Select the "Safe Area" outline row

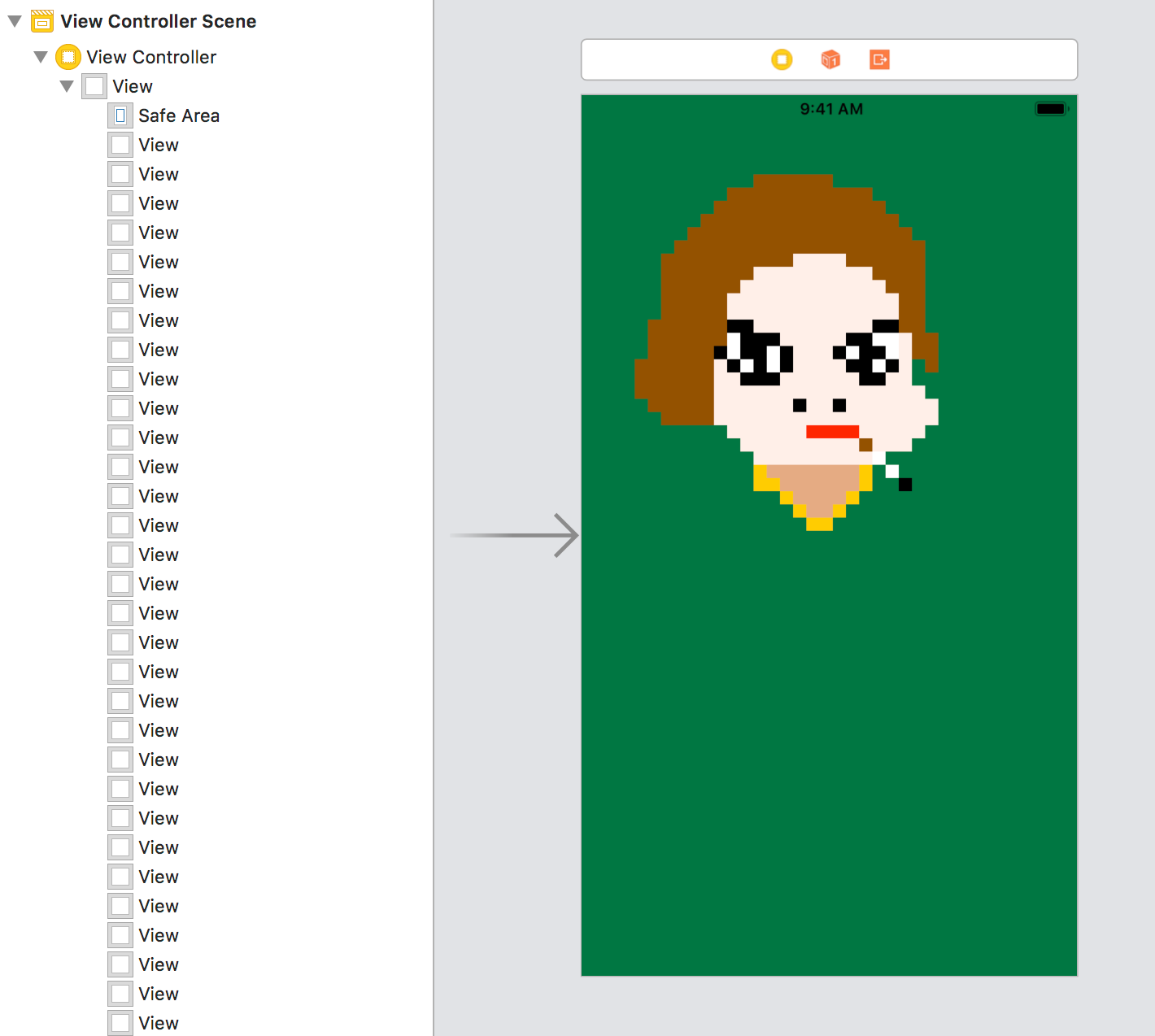[216, 115]
